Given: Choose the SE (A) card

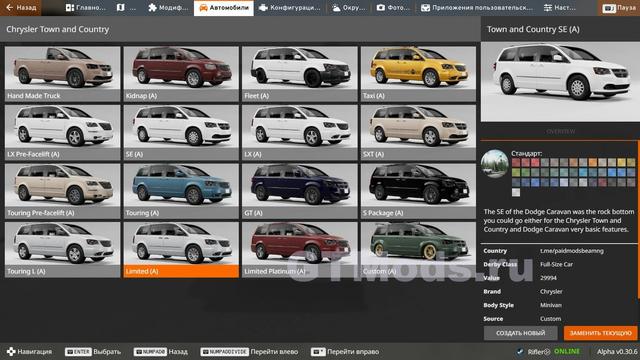Looking at the screenshot, I should [181, 132].
